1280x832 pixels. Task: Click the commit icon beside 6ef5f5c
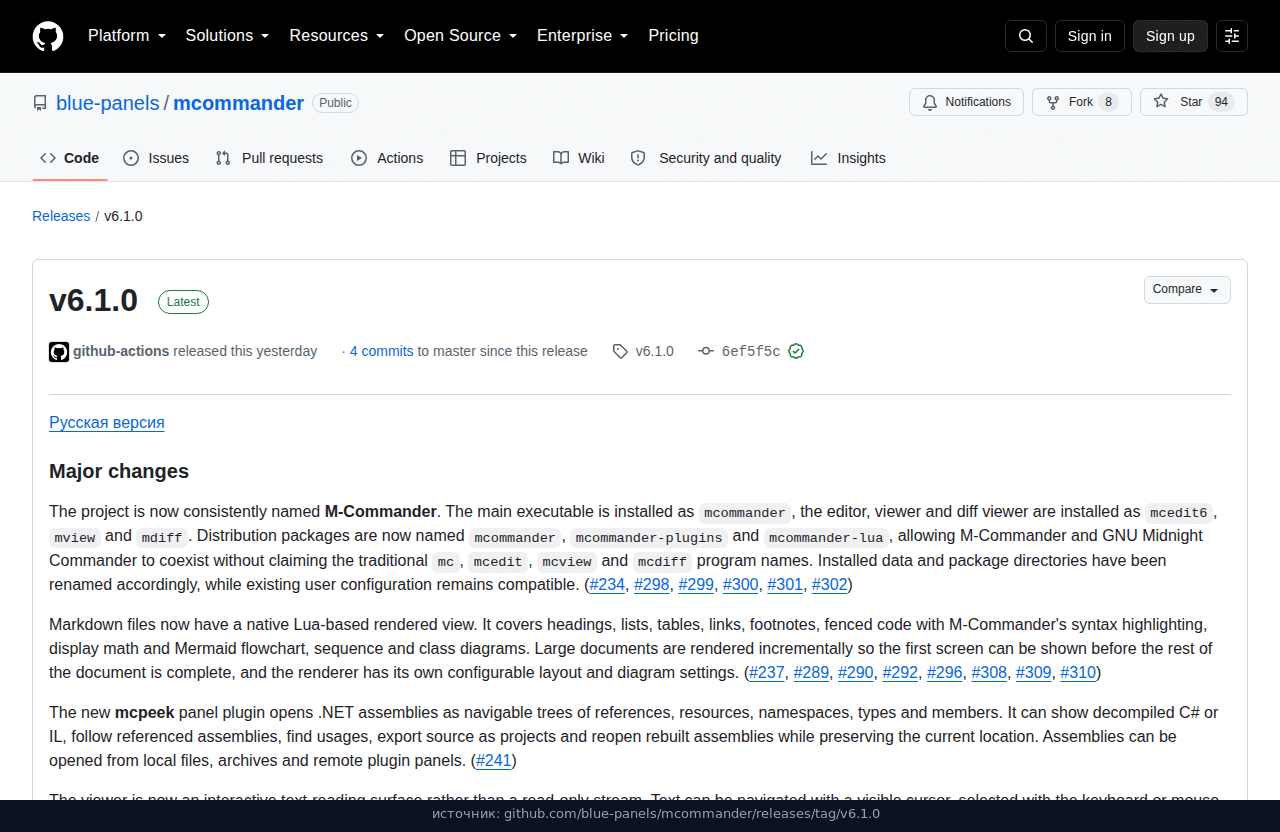[706, 351]
